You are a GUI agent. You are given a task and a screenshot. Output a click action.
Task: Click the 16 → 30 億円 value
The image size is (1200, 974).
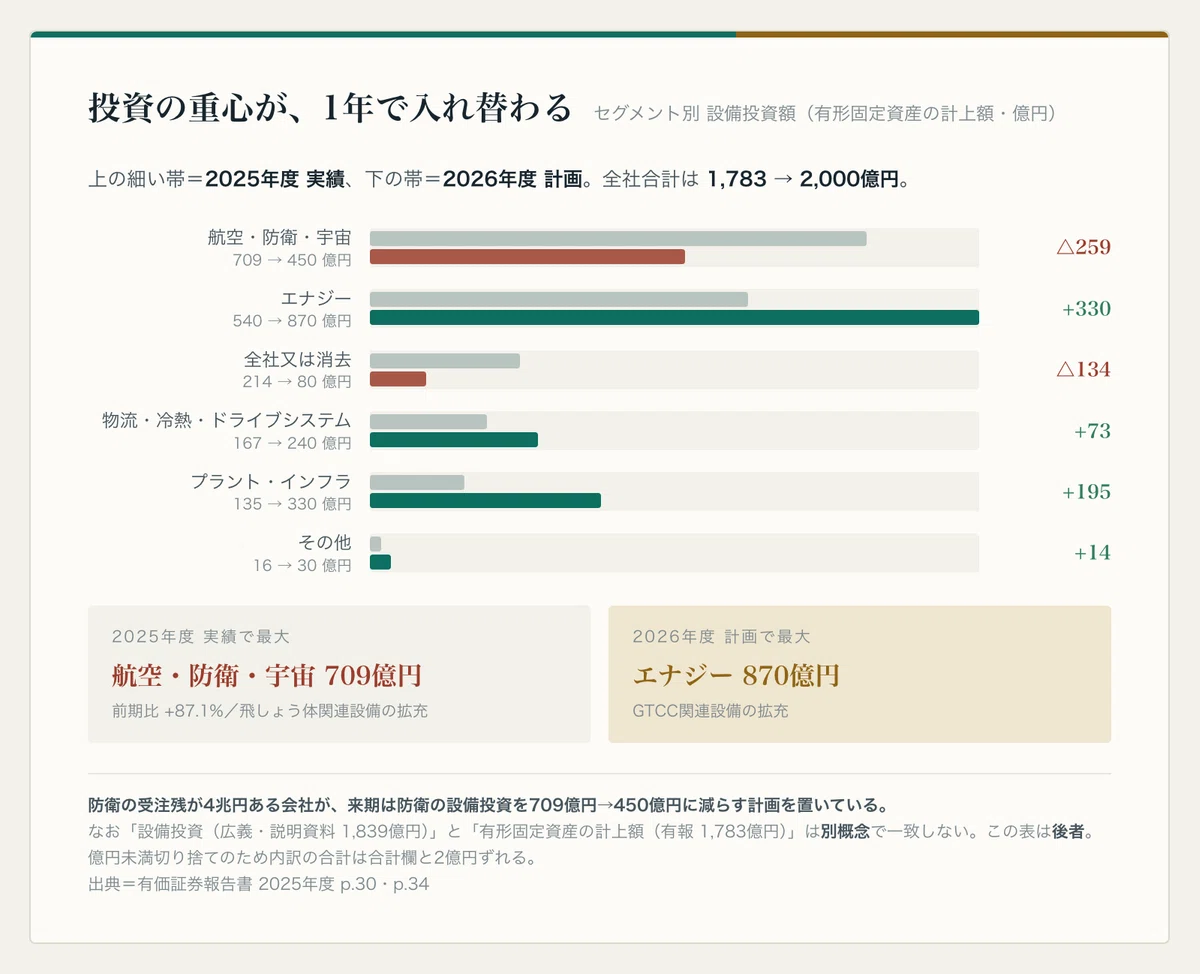tap(302, 565)
